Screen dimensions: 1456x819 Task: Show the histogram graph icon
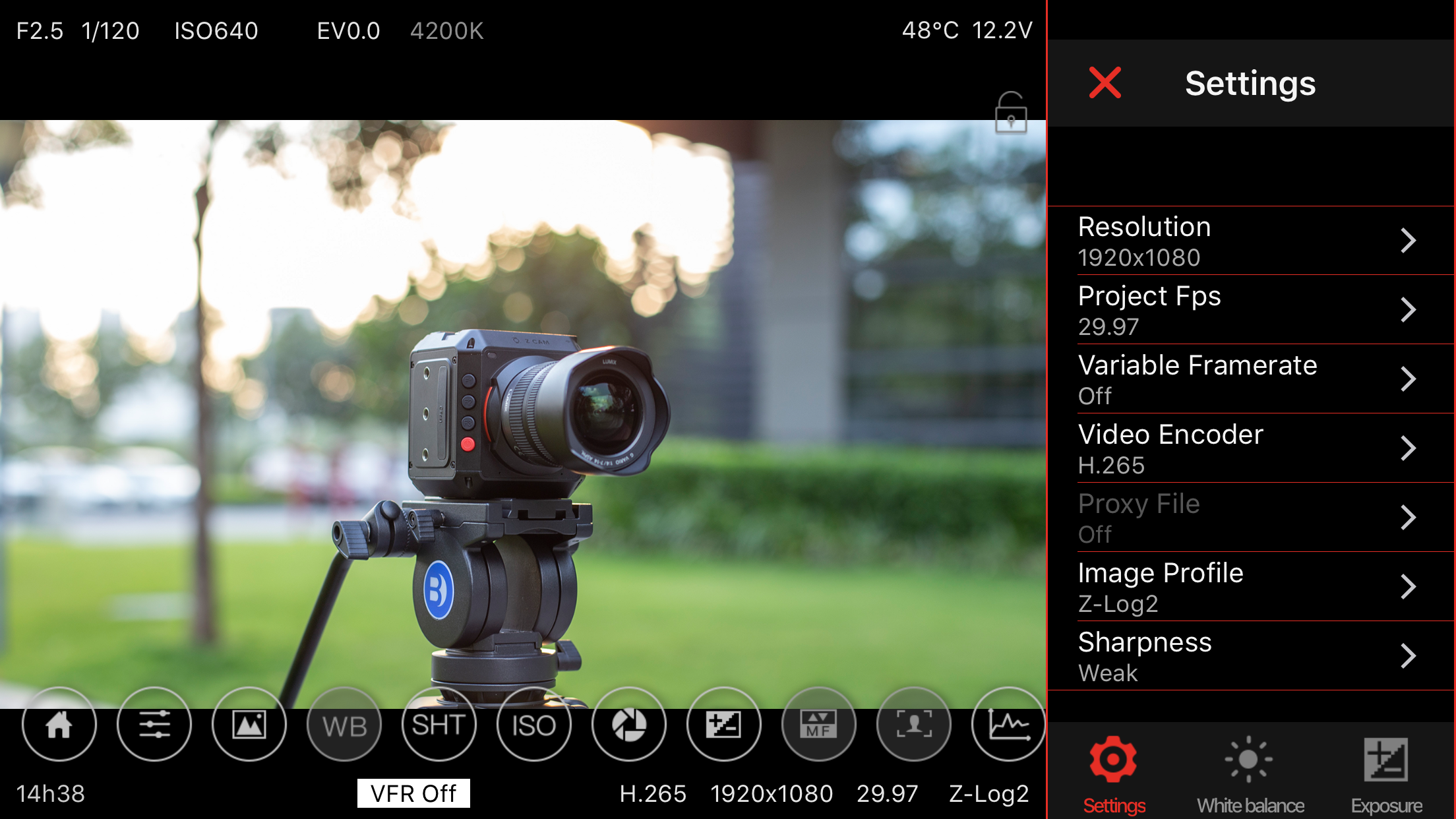(1008, 725)
